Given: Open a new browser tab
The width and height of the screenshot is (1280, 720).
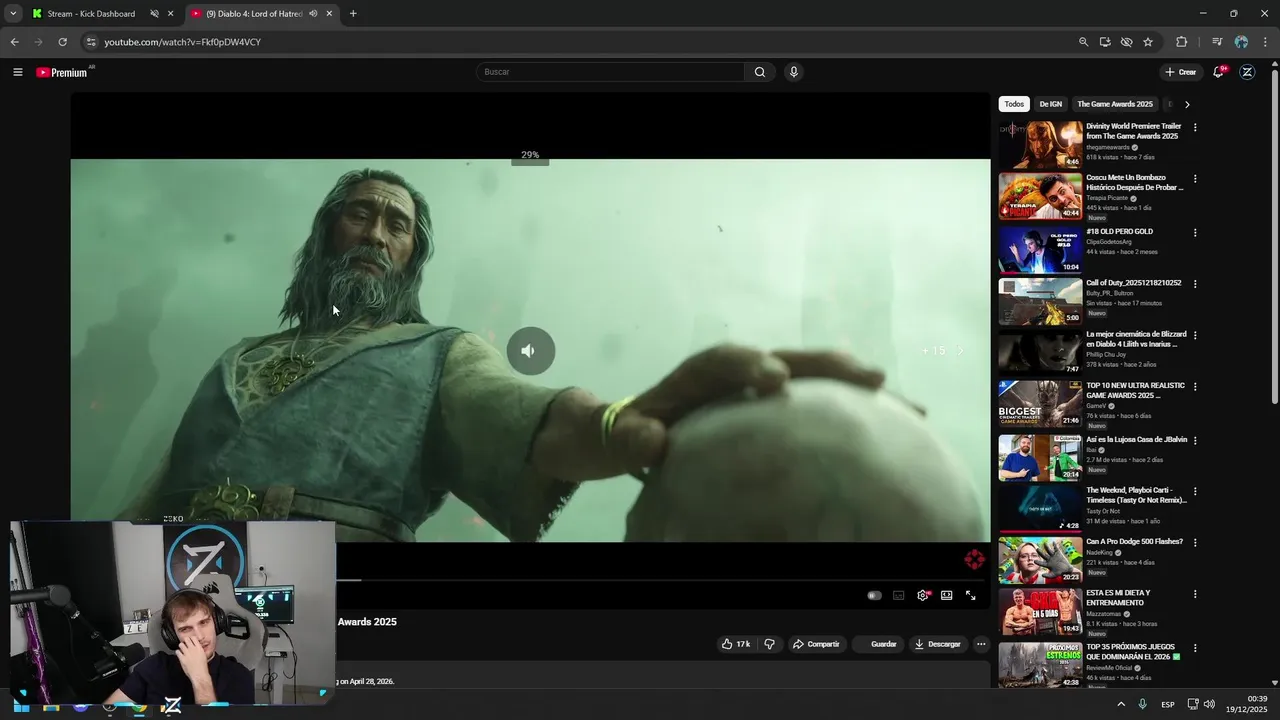Looking at the screenshot, I should click(353, 14).
